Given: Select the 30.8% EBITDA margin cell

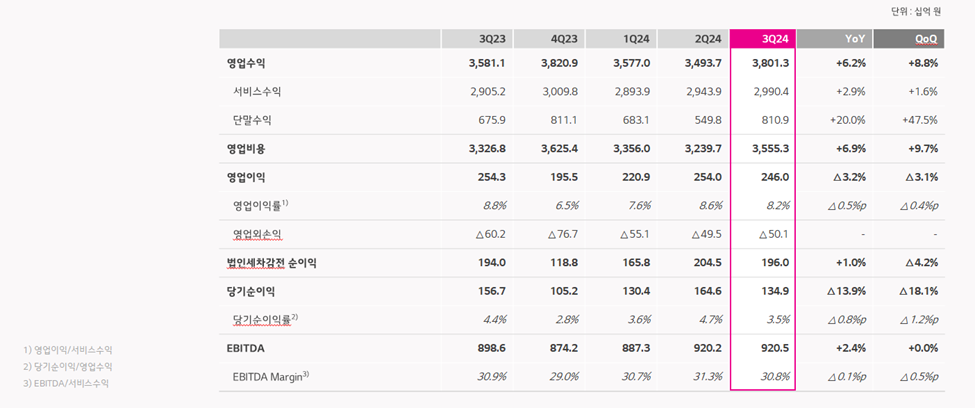Looking at the screenshot, I should tap(777, 378).
